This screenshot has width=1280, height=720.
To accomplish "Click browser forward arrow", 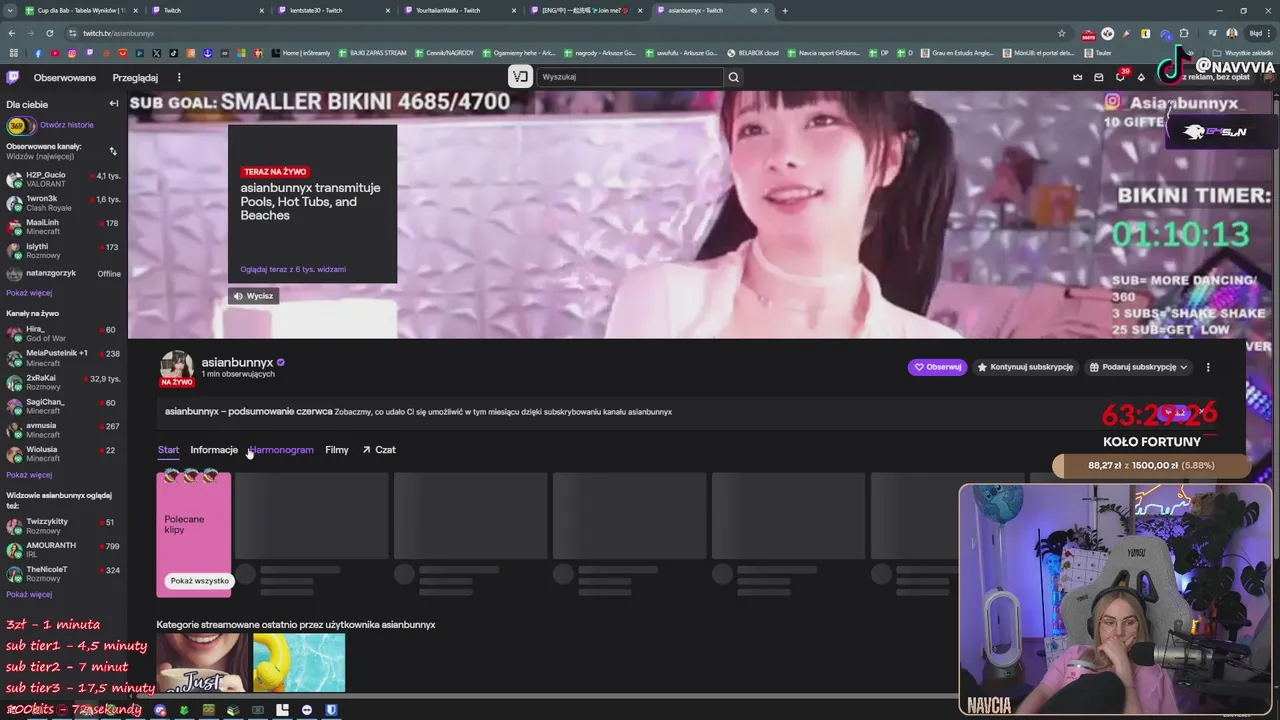I will pos(31,33).
